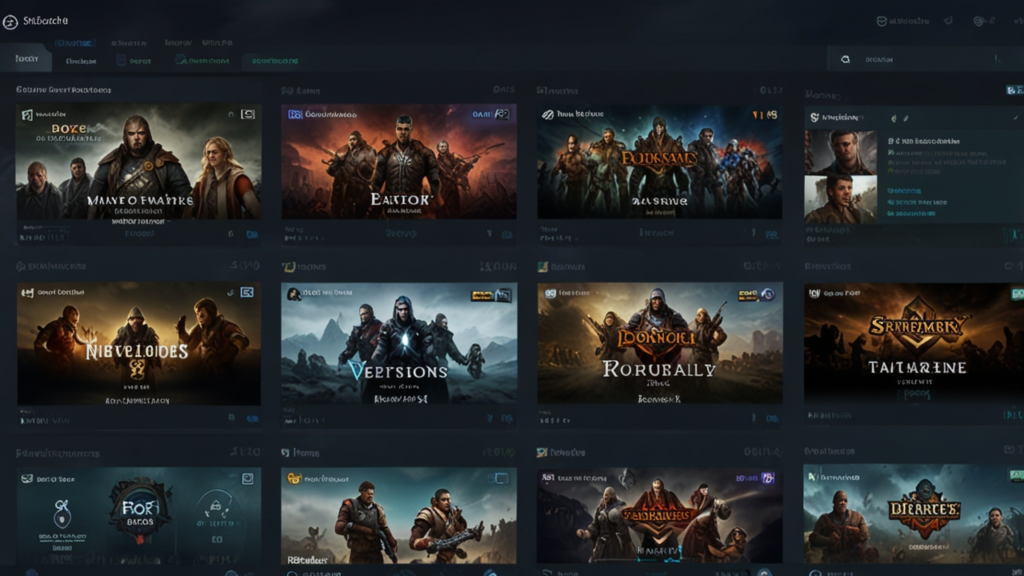This screenshot has height=576, width=1024.
Task: Click the shield icon with a label in the top-right header
Action: 903,21
